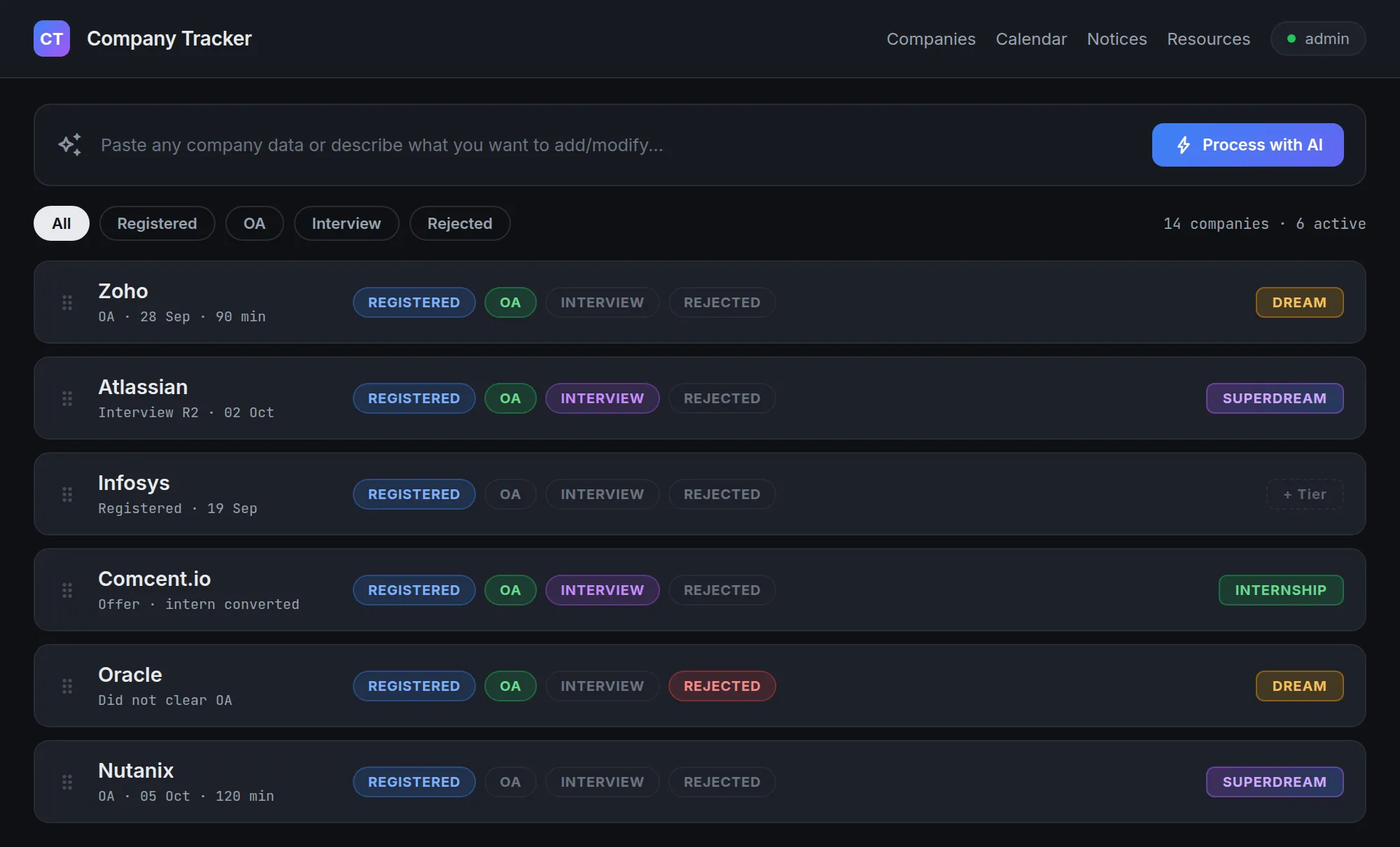Screen dimensions: 1400x847
Task: Unmark Oracle's REJECTED status
Action: click(722, 686)
